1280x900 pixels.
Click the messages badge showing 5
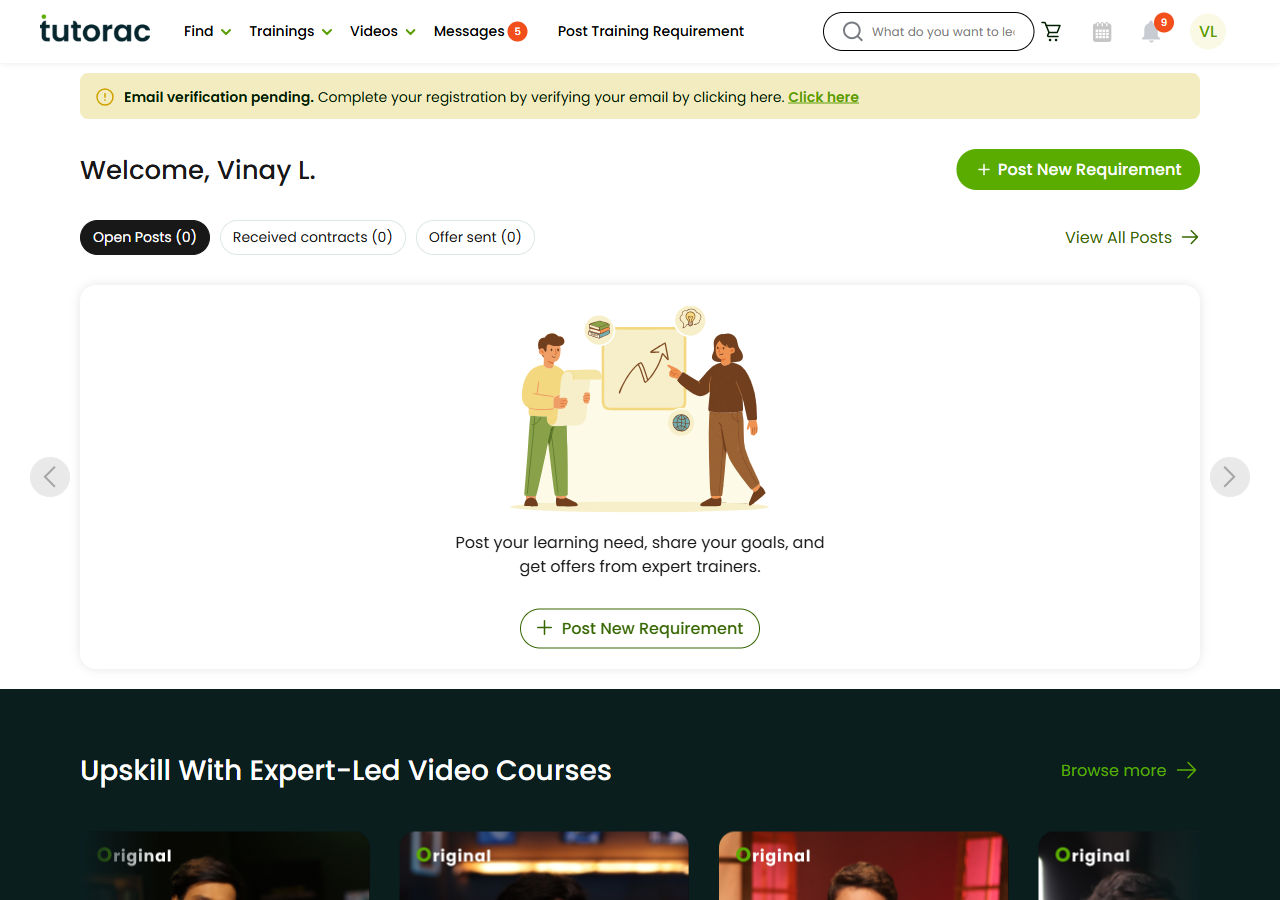click(518, 31)
